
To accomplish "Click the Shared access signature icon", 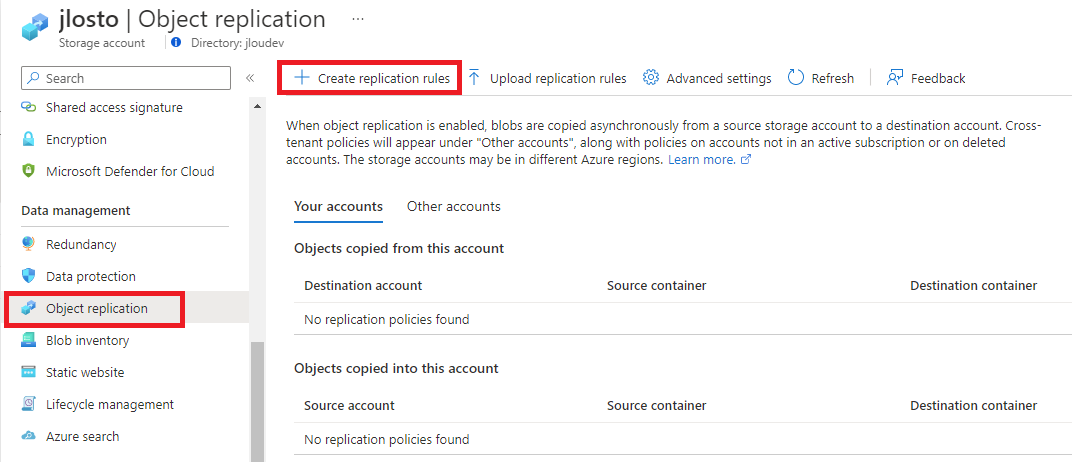I will (28, 107).
